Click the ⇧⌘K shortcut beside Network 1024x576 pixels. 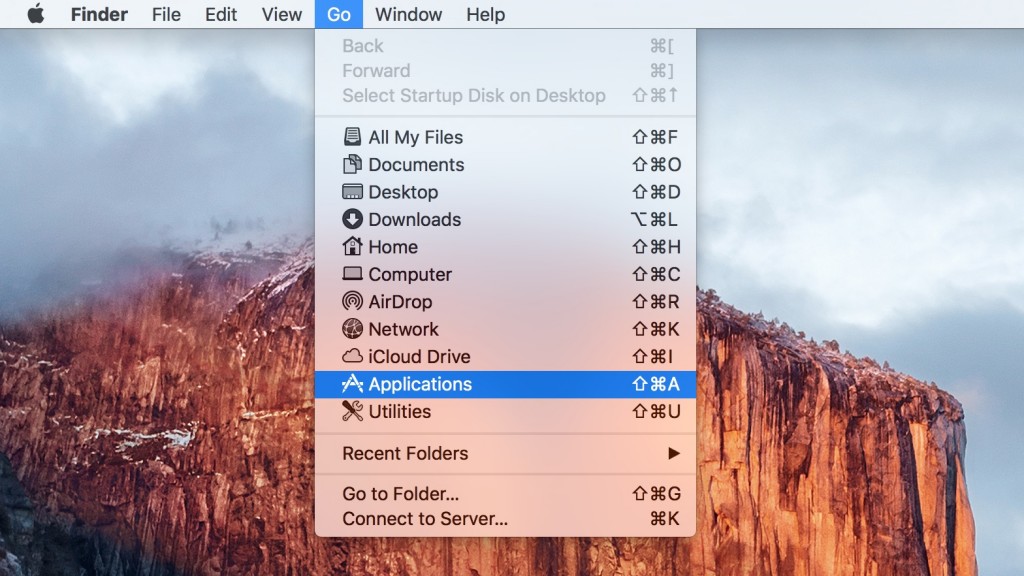(x=656, y=329)
